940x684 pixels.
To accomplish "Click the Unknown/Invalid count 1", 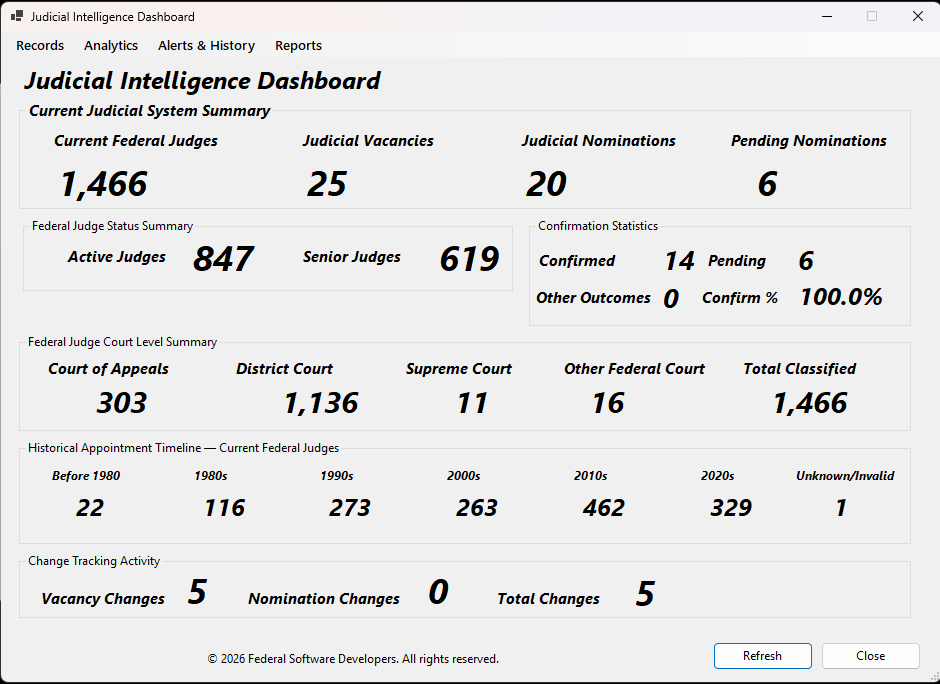I will [841, 508].
